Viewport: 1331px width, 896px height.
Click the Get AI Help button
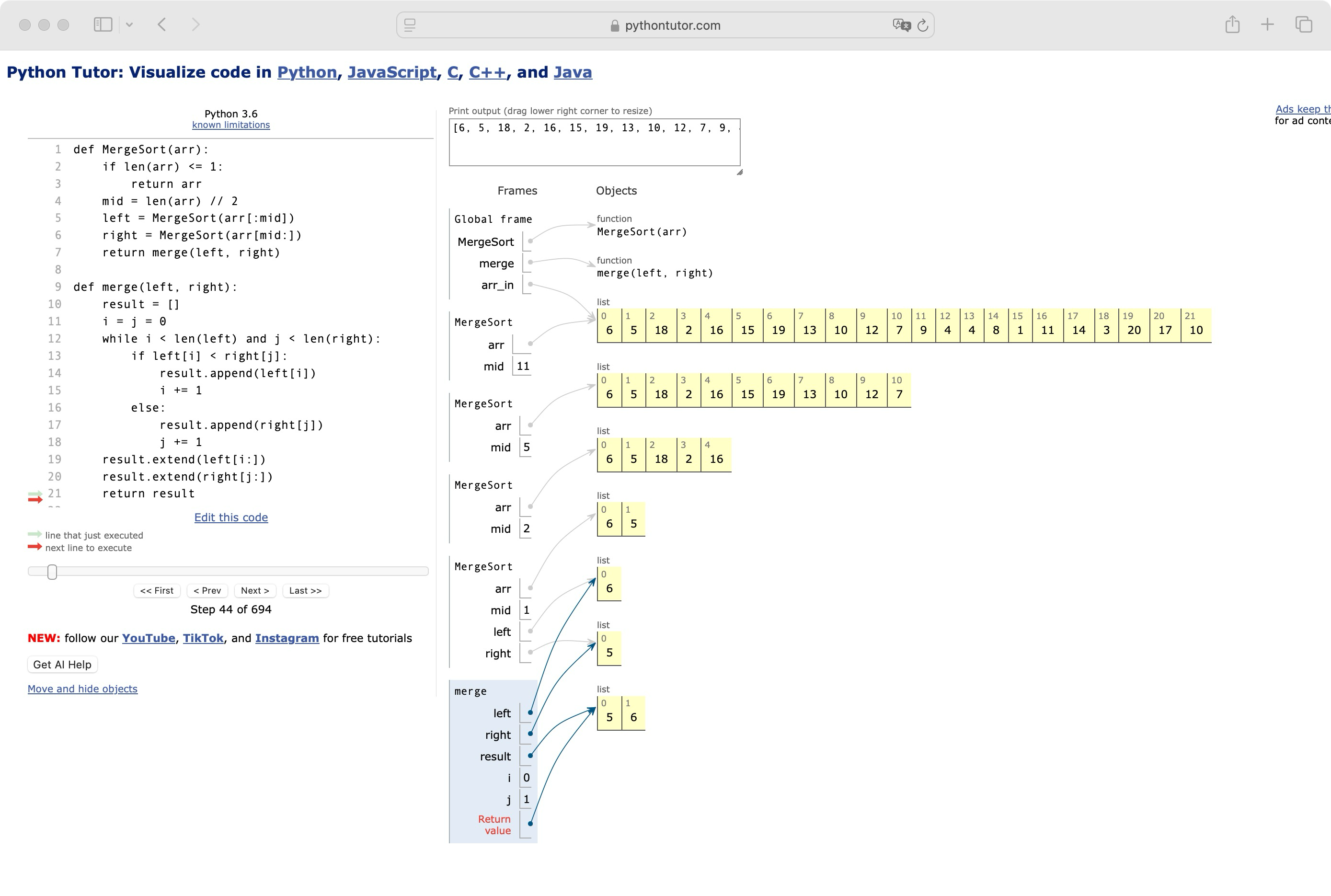[62, 664]
